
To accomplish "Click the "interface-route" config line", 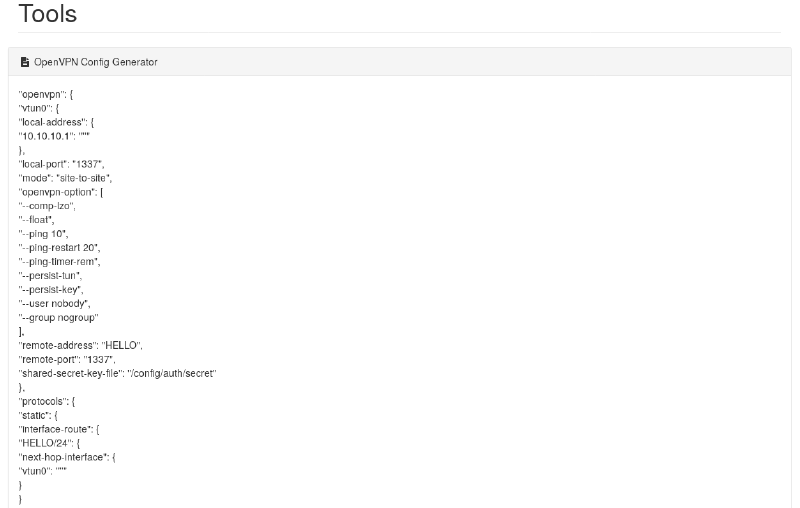I will click(x=59, y=429).
